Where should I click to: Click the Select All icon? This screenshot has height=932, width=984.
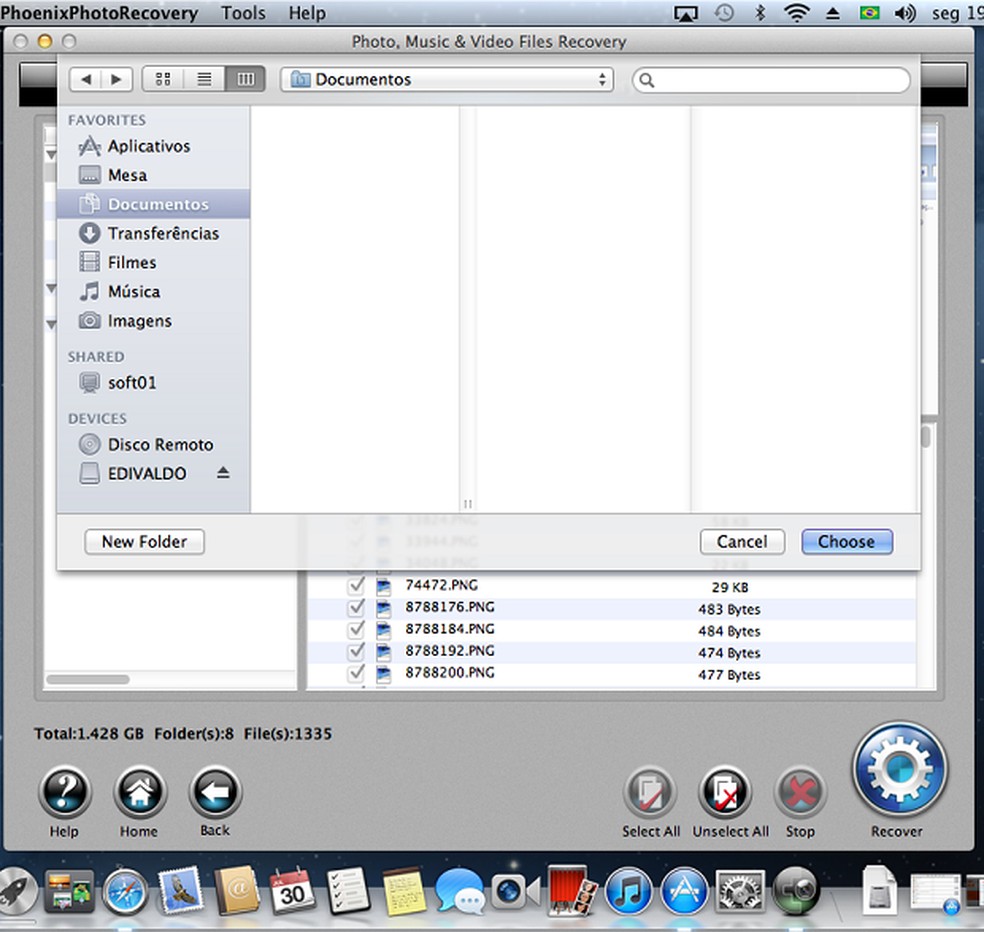point(650,791)
